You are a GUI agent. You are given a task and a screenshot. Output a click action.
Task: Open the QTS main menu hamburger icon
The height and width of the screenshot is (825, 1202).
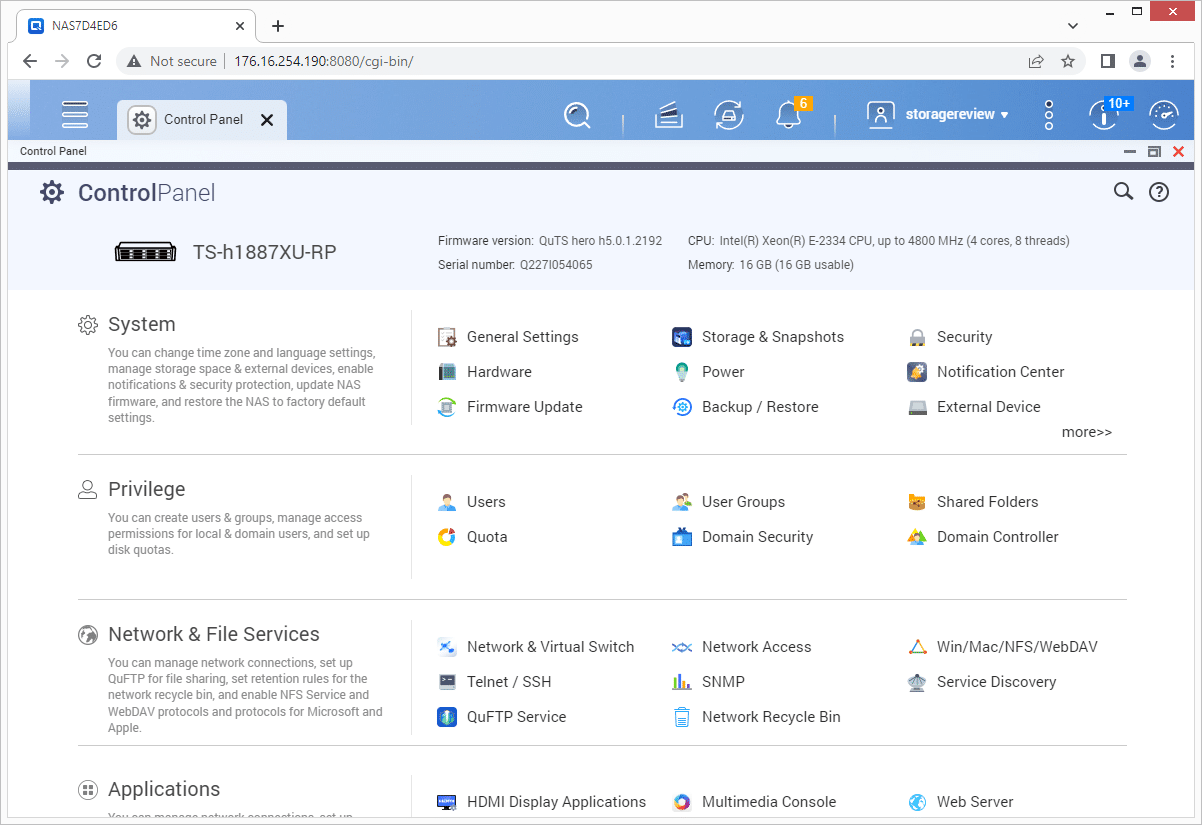click(75, 114)
